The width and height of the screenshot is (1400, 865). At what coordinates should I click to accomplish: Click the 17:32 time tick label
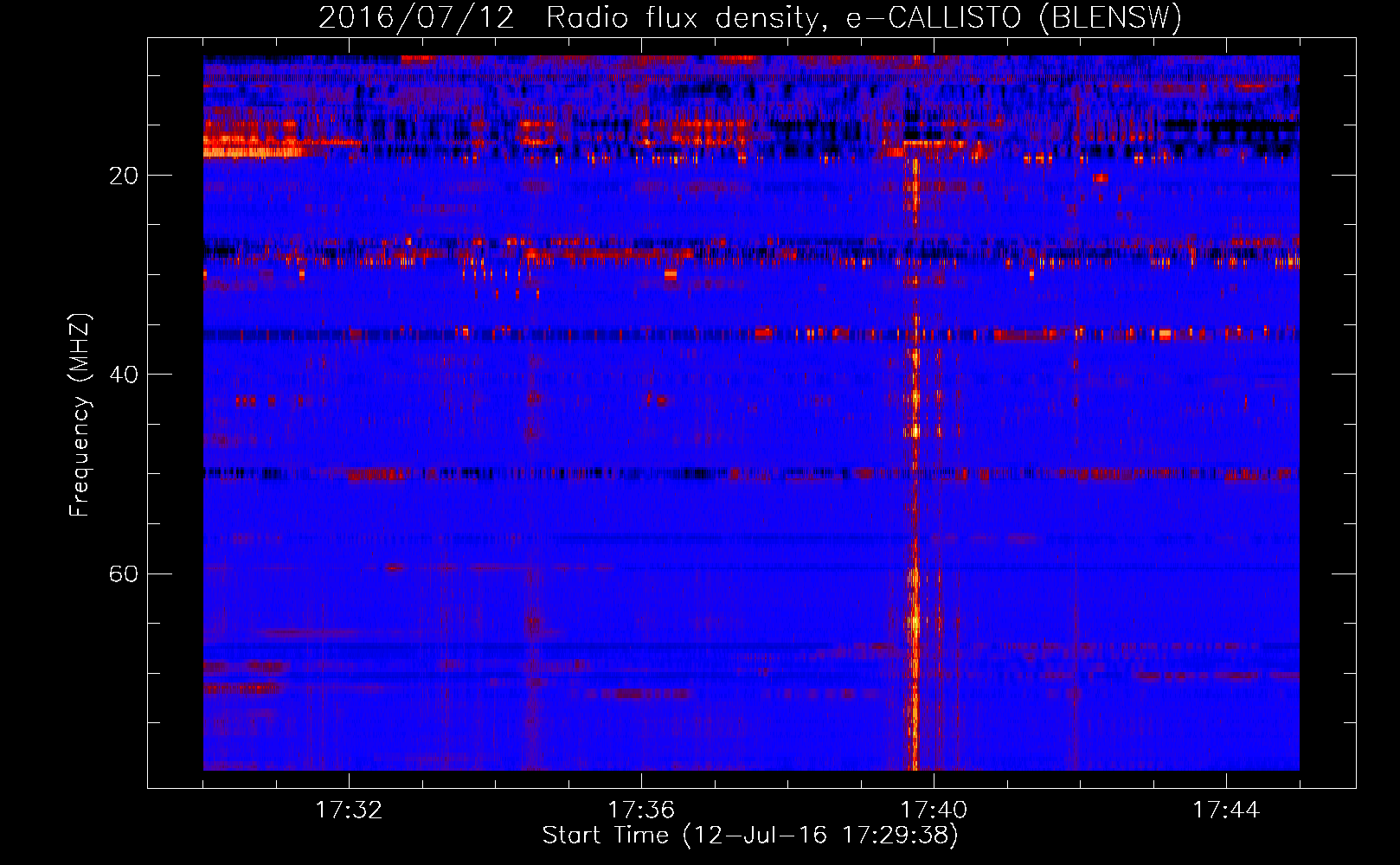coord(349,810)
